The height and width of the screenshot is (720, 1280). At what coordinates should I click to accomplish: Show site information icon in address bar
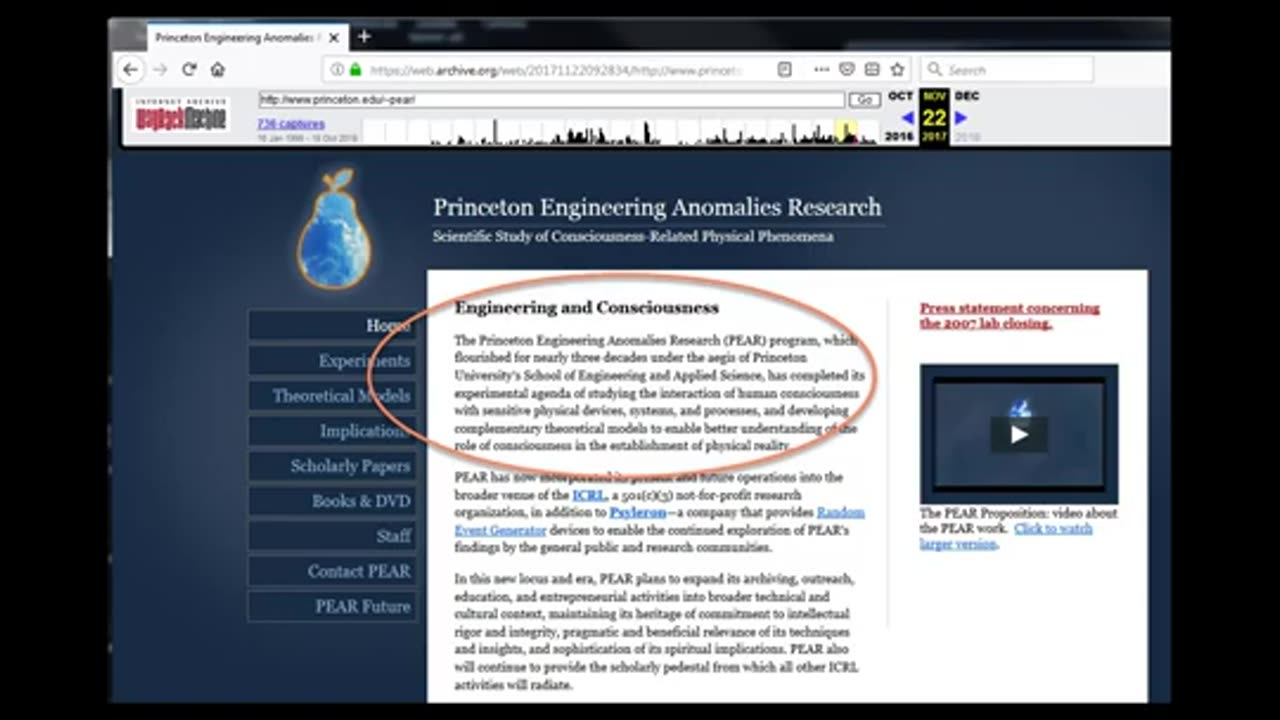click(x=337, y=70)
